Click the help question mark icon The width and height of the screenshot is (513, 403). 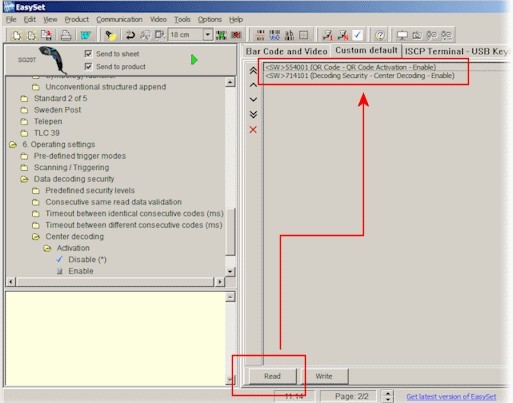pyautogui.click(x=380, y=35)
